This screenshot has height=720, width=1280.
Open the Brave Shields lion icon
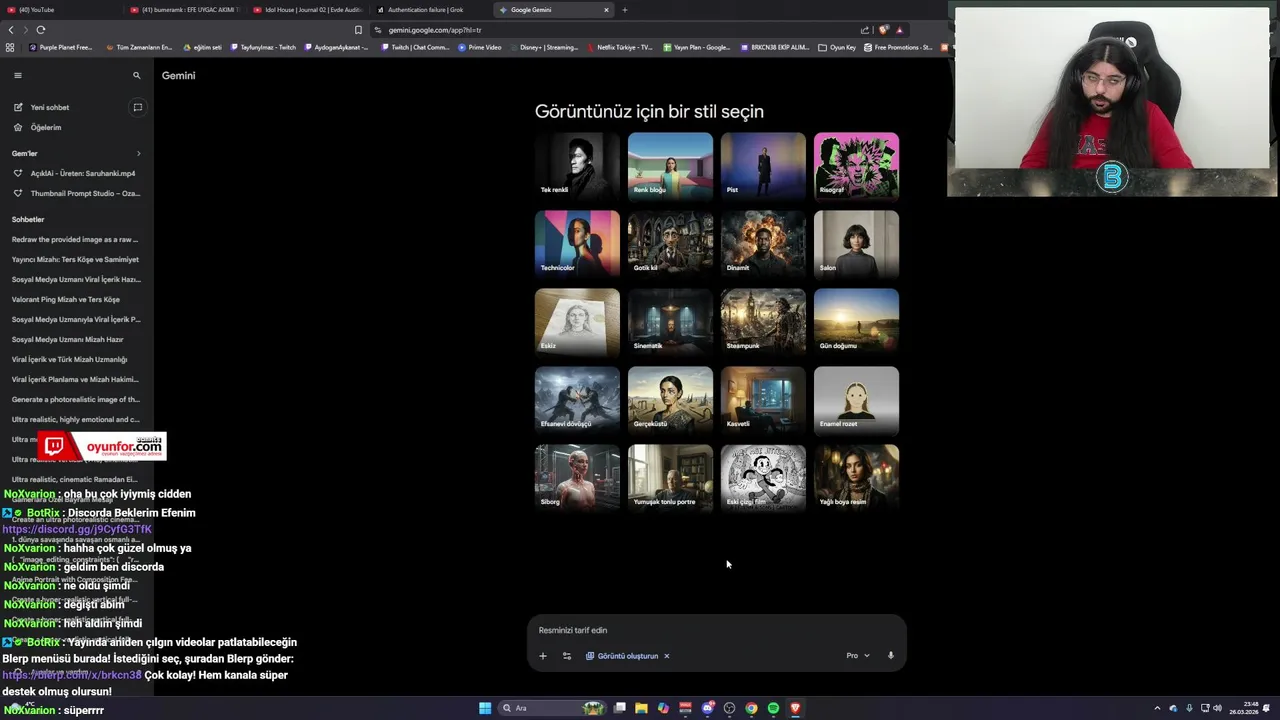tap(883, 30)
